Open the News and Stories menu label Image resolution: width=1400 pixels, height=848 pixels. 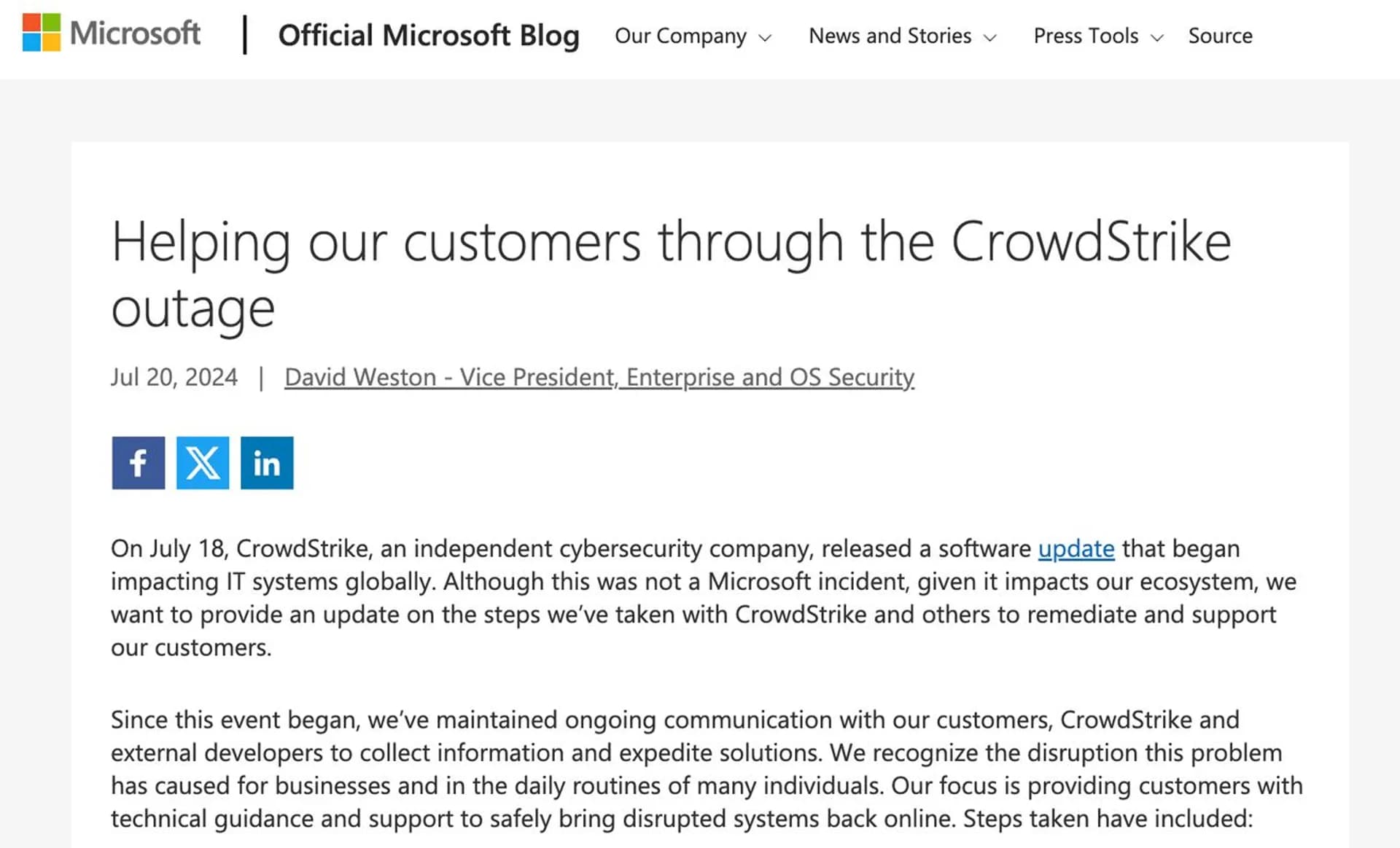[x=890, y=36]
